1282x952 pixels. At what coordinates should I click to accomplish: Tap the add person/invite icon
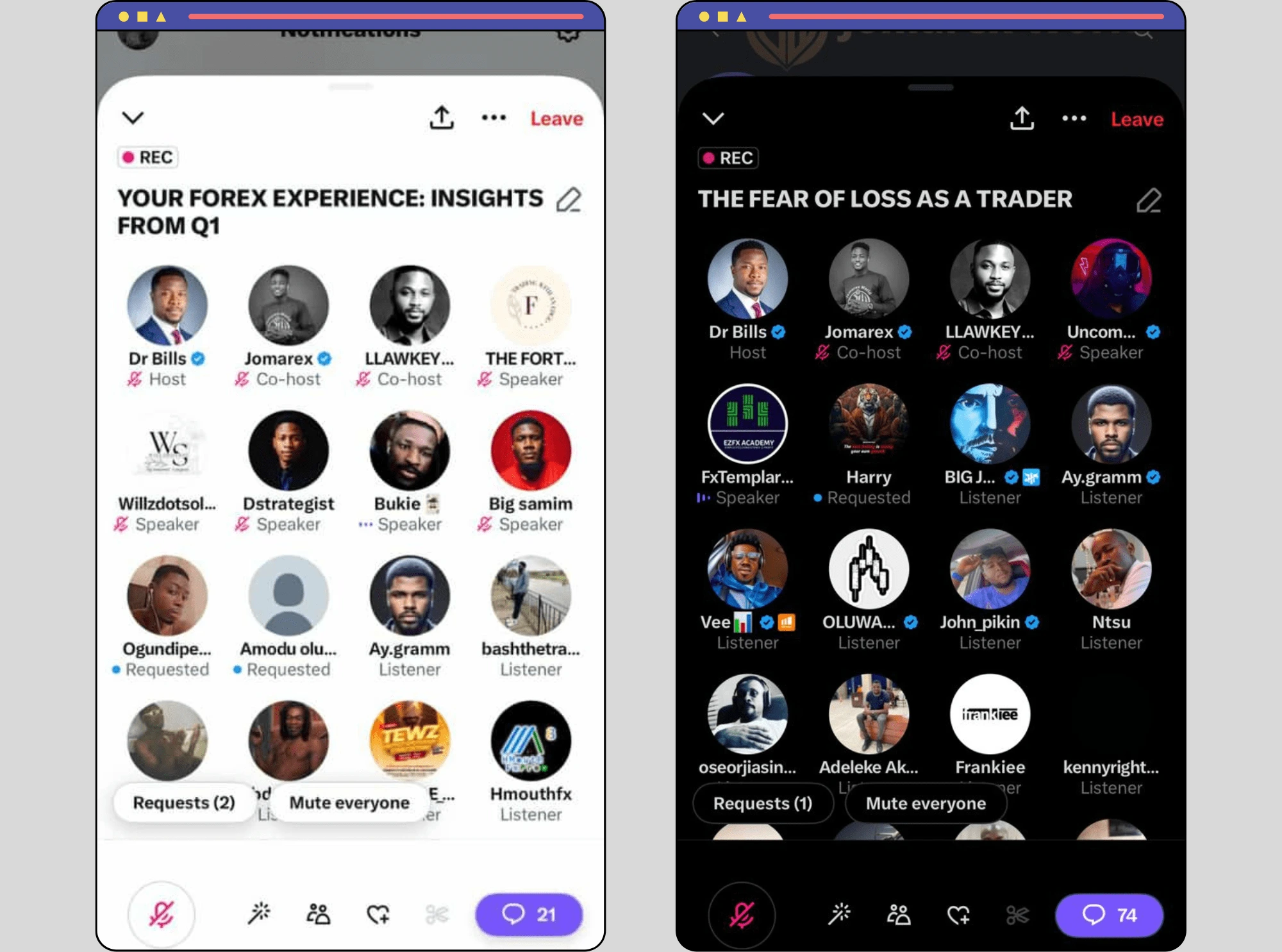point(318,913)
